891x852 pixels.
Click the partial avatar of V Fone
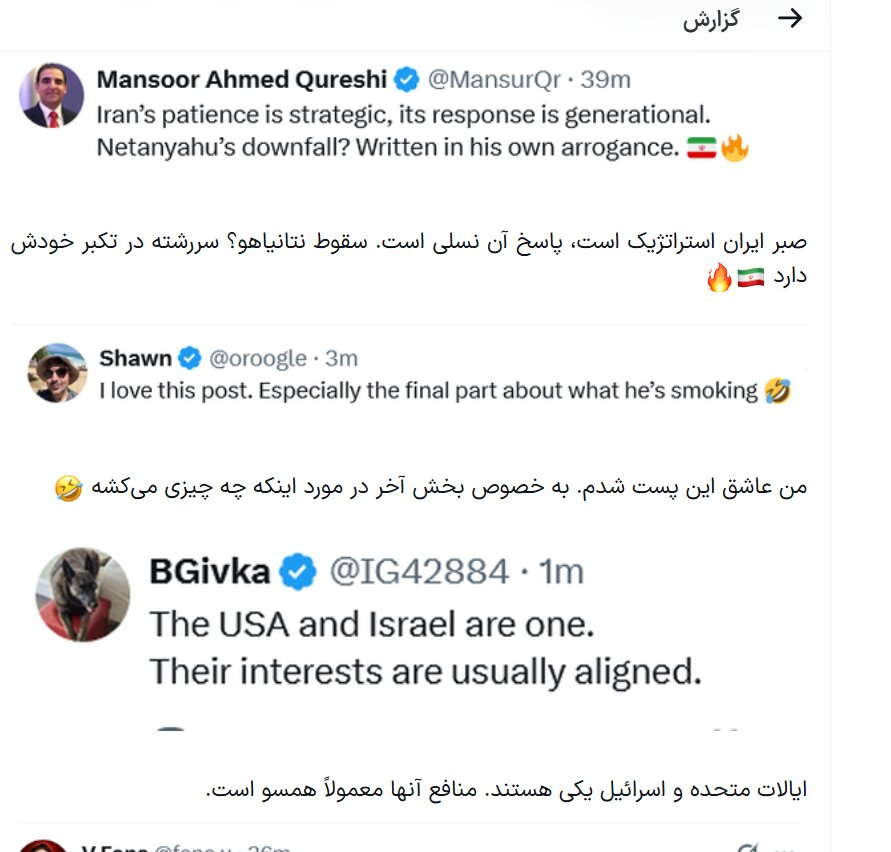[x=44, y=846]
